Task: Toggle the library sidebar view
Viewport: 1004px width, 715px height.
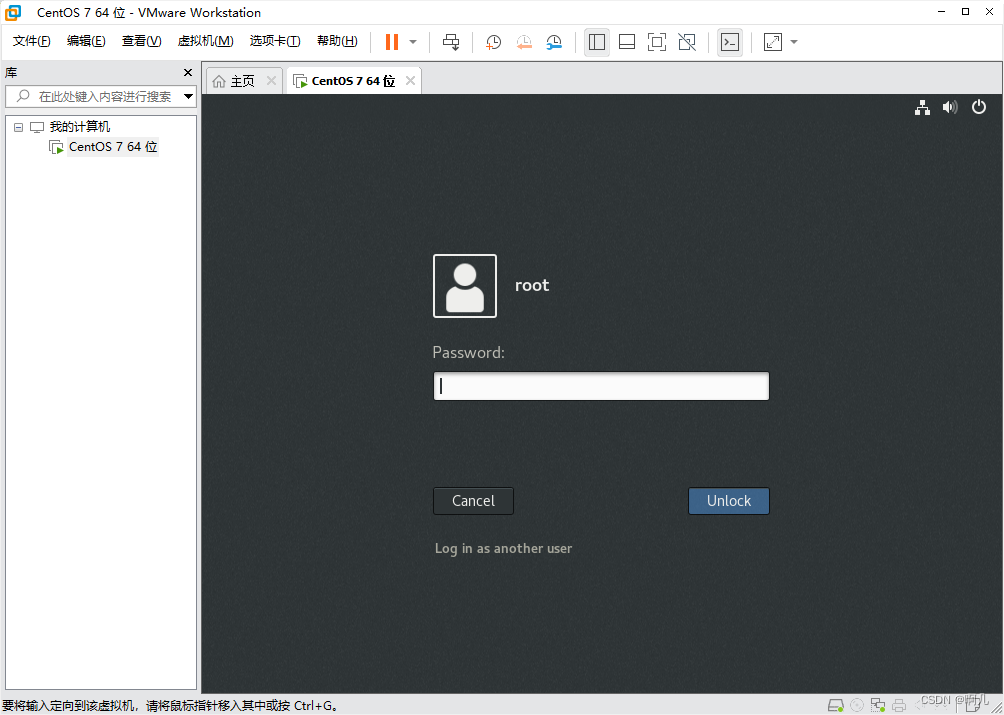Action: coord(597,42)
